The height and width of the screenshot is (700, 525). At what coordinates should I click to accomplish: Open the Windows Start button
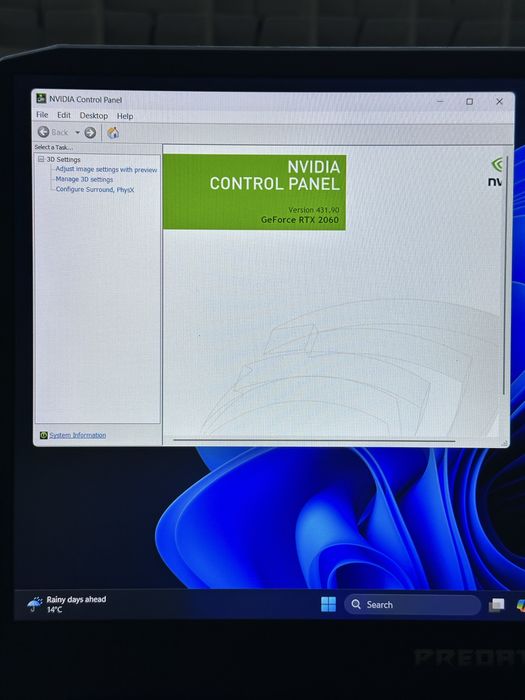pos(328,604)
